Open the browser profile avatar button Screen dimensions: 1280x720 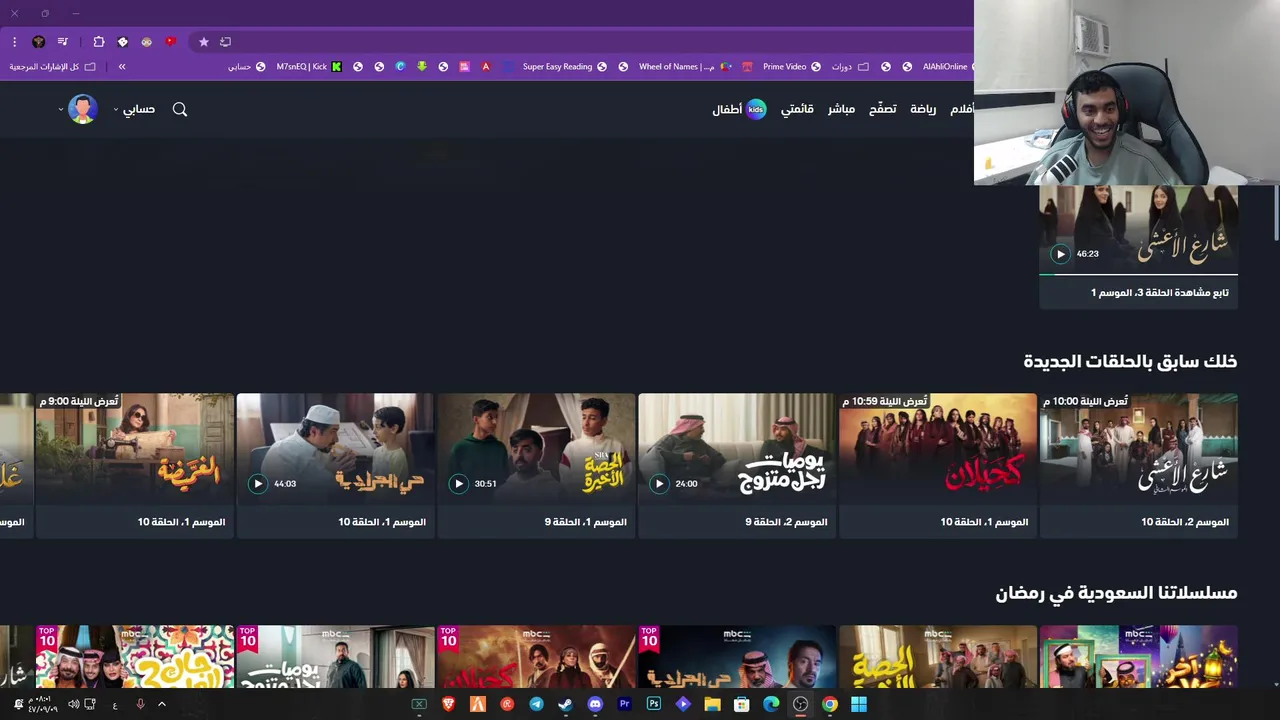tap(39, 42)
